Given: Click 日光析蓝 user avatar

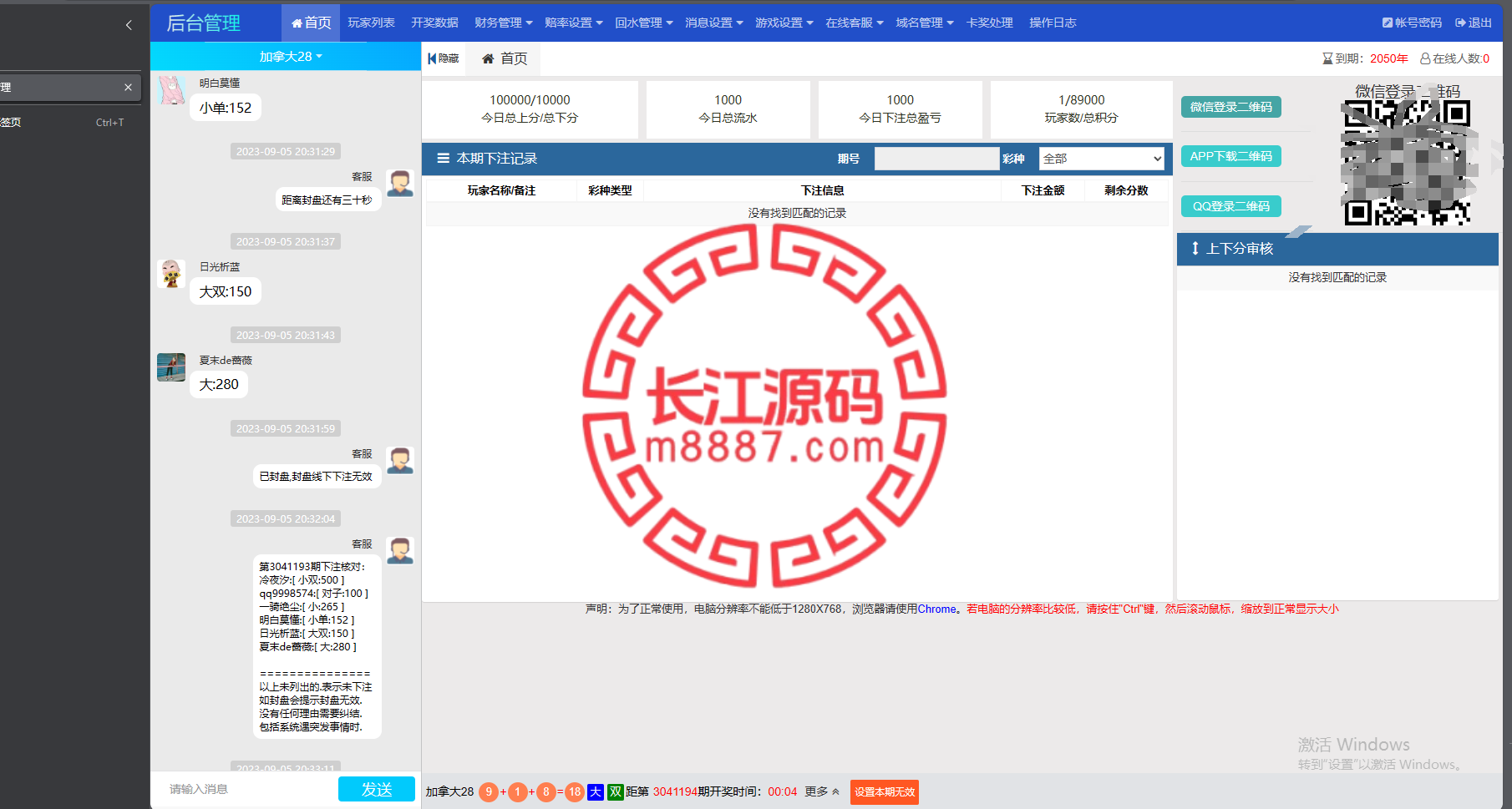Looking at the screenshot, I should click(171, 274).
